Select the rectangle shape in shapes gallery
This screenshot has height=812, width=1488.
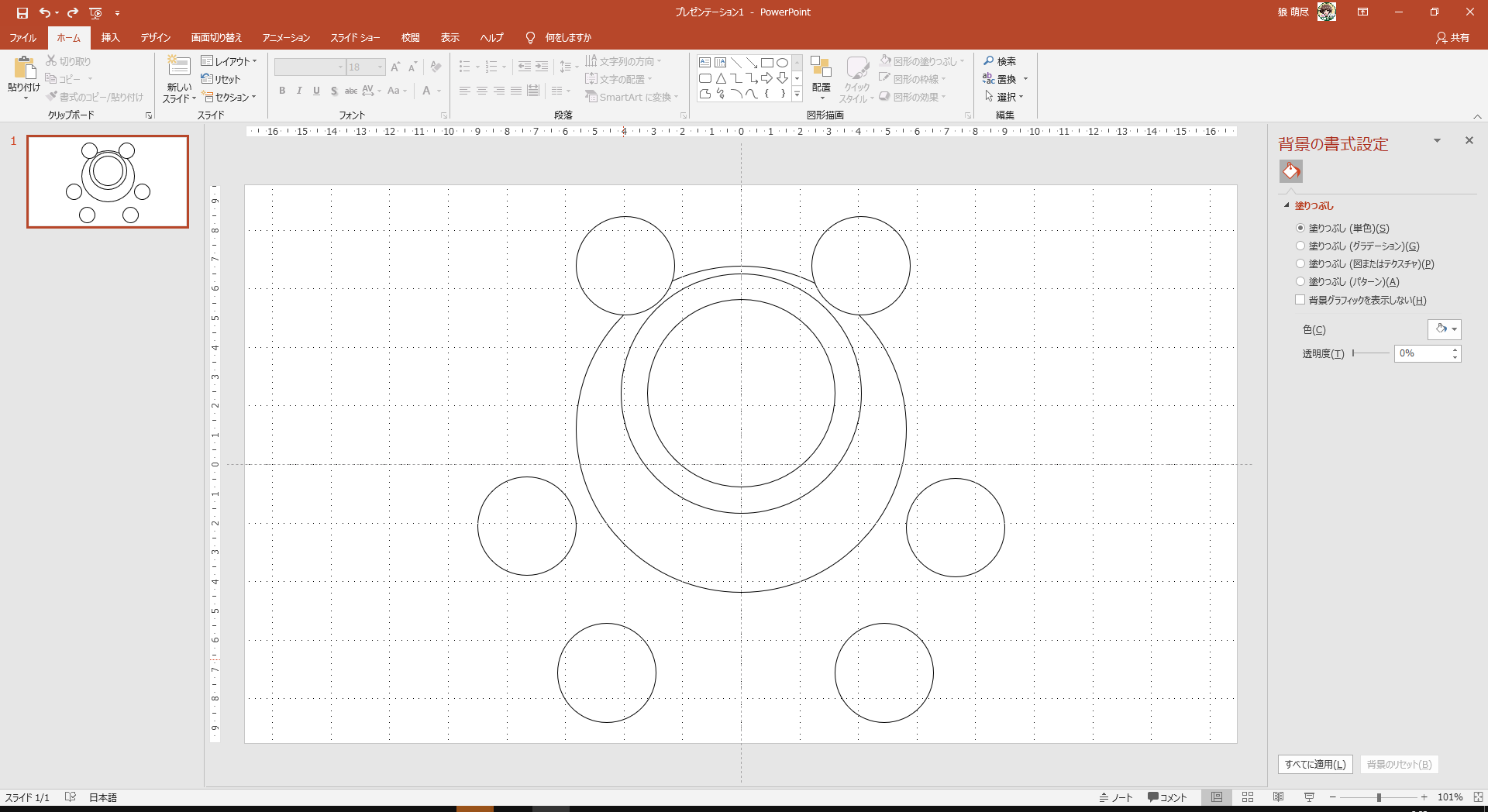(x=767, y=63)
